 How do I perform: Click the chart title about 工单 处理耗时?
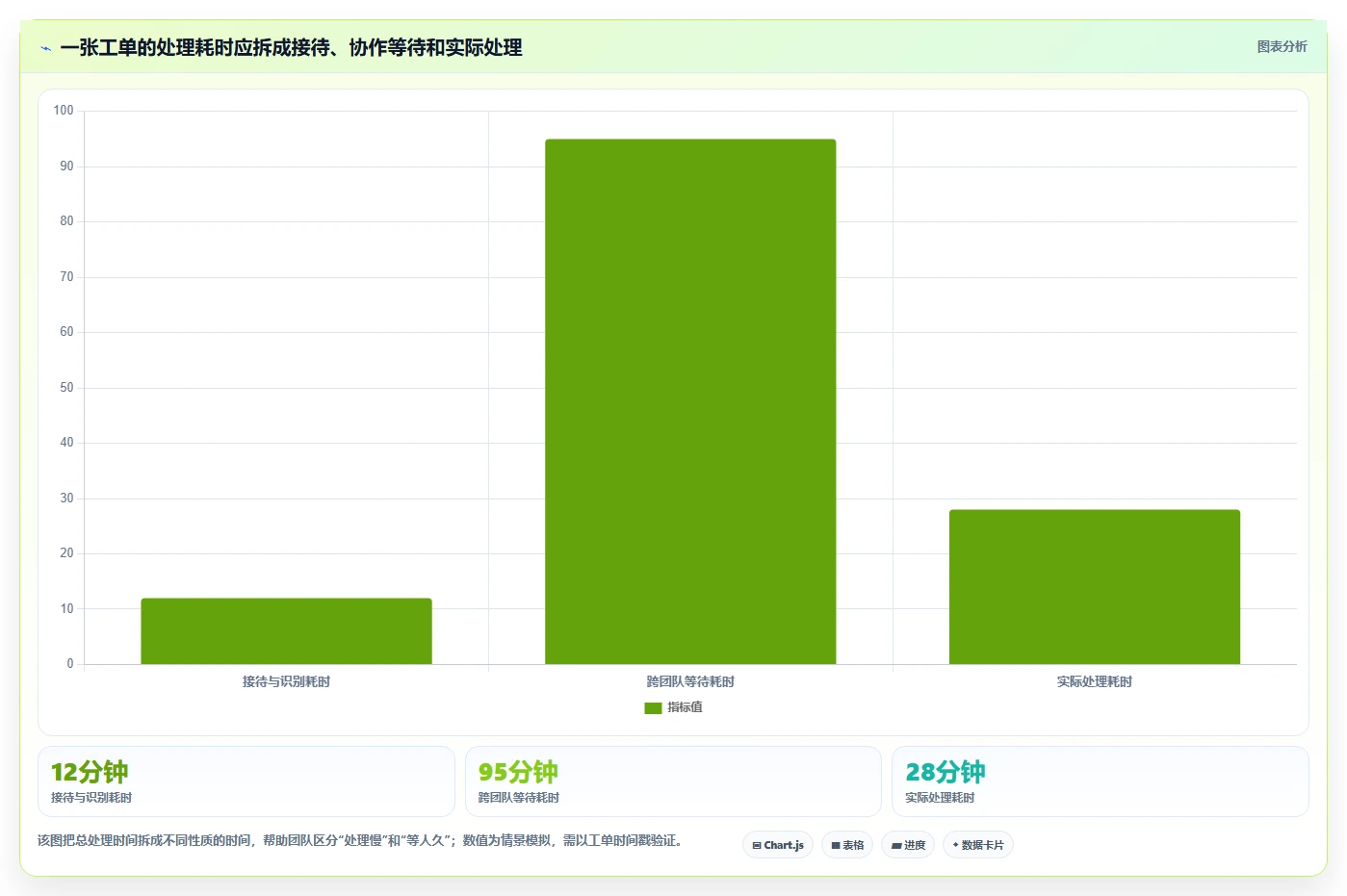coord(291,48)
